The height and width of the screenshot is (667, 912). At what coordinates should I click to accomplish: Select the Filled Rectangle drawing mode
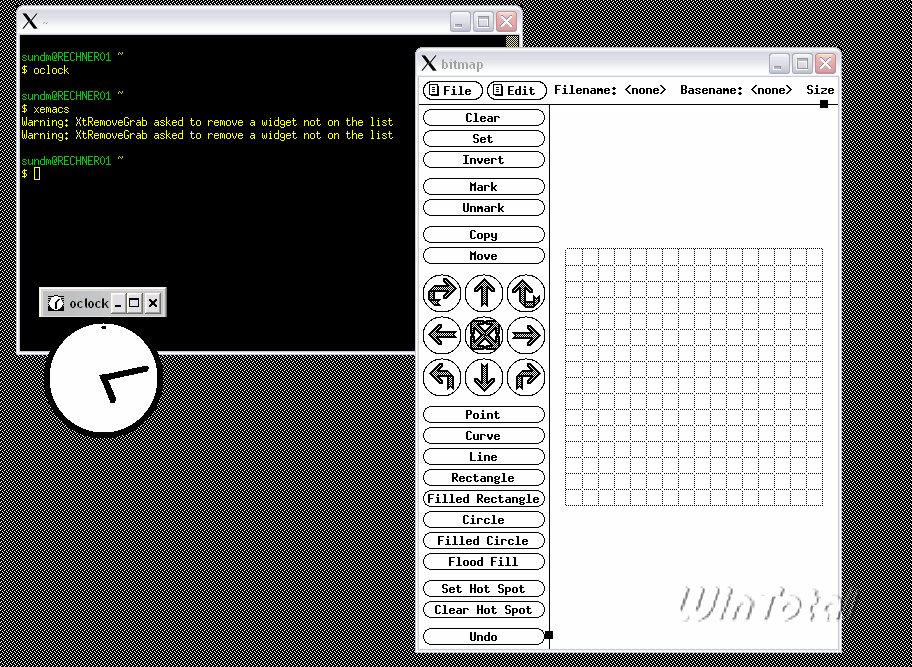point(484,498)
